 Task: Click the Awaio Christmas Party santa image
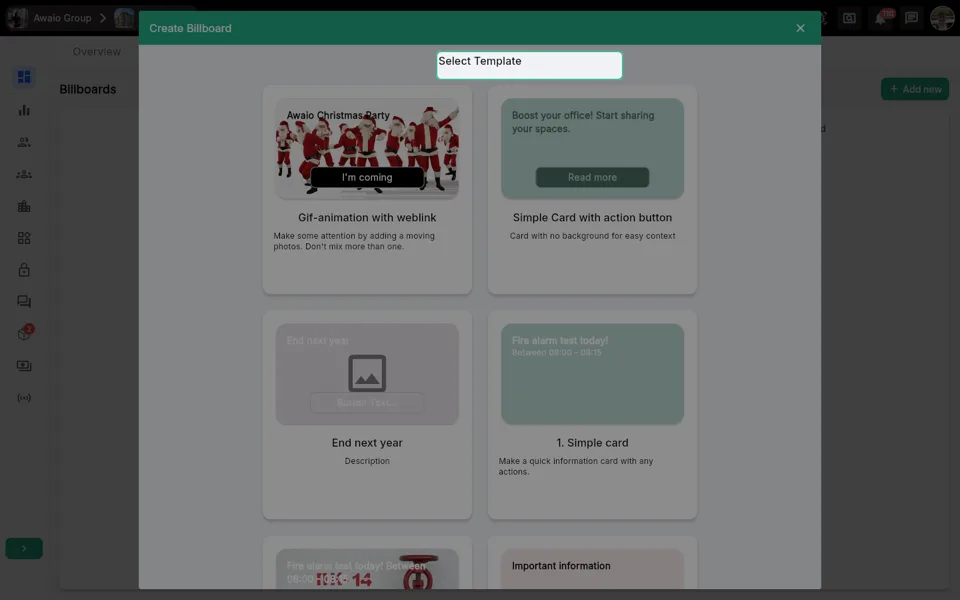click(x=367, y=149)
